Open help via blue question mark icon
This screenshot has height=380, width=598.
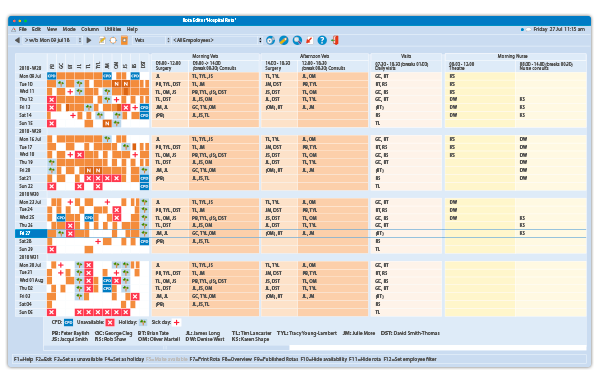[322, 40]
